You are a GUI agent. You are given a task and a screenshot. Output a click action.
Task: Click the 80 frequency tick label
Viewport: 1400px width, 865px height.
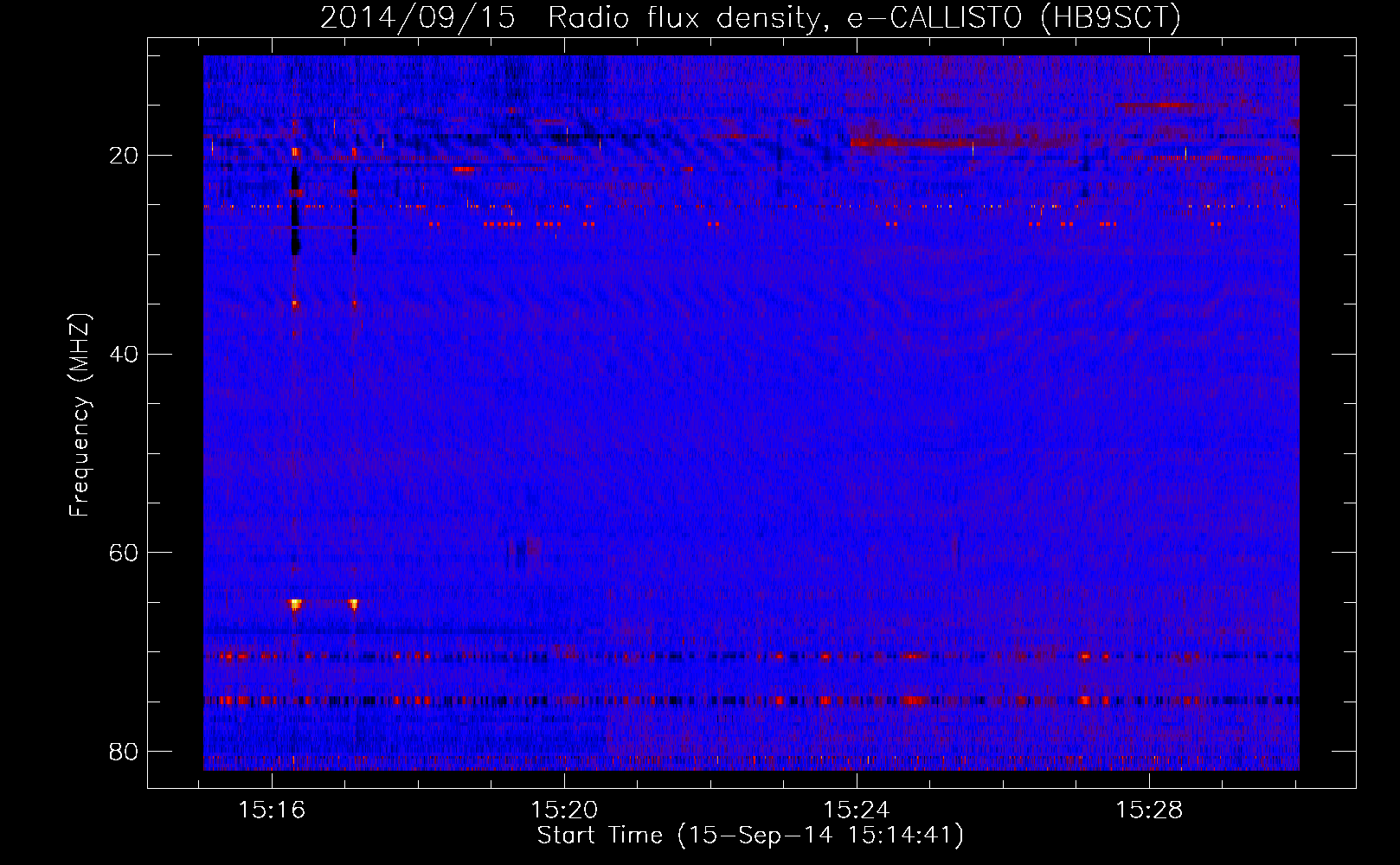125,751
